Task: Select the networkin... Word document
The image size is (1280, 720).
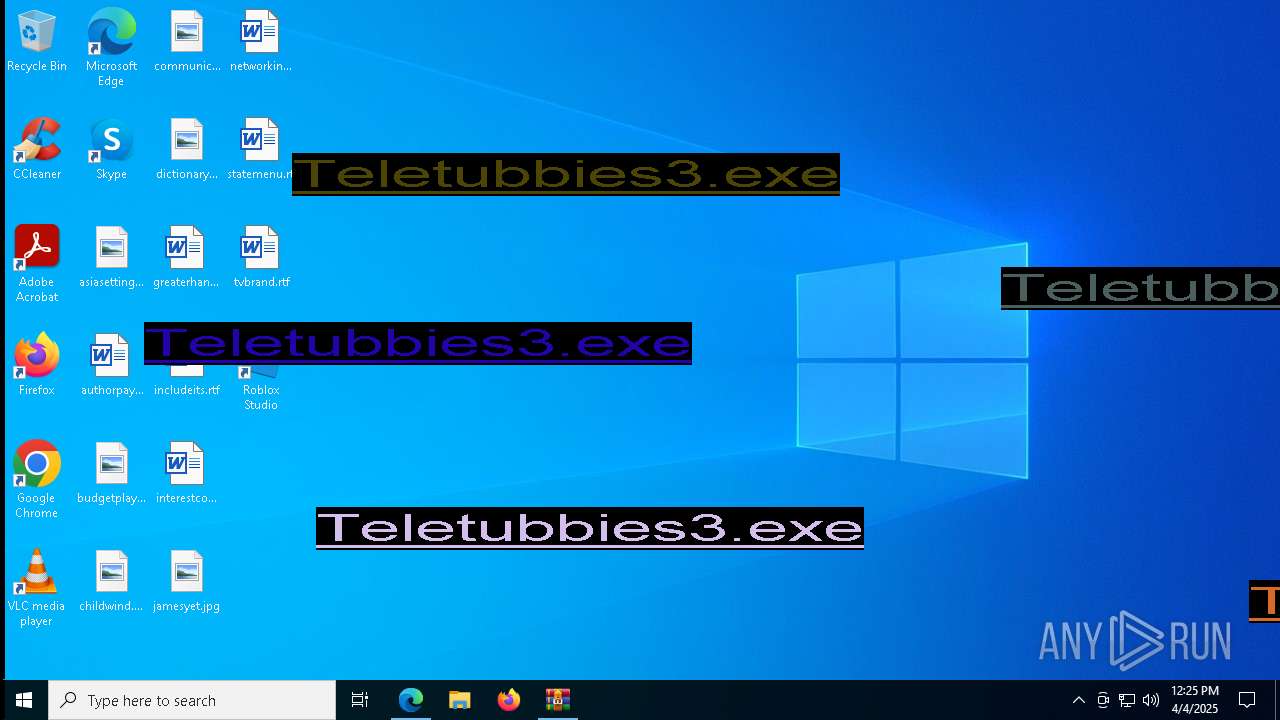Action: point(260,42)
